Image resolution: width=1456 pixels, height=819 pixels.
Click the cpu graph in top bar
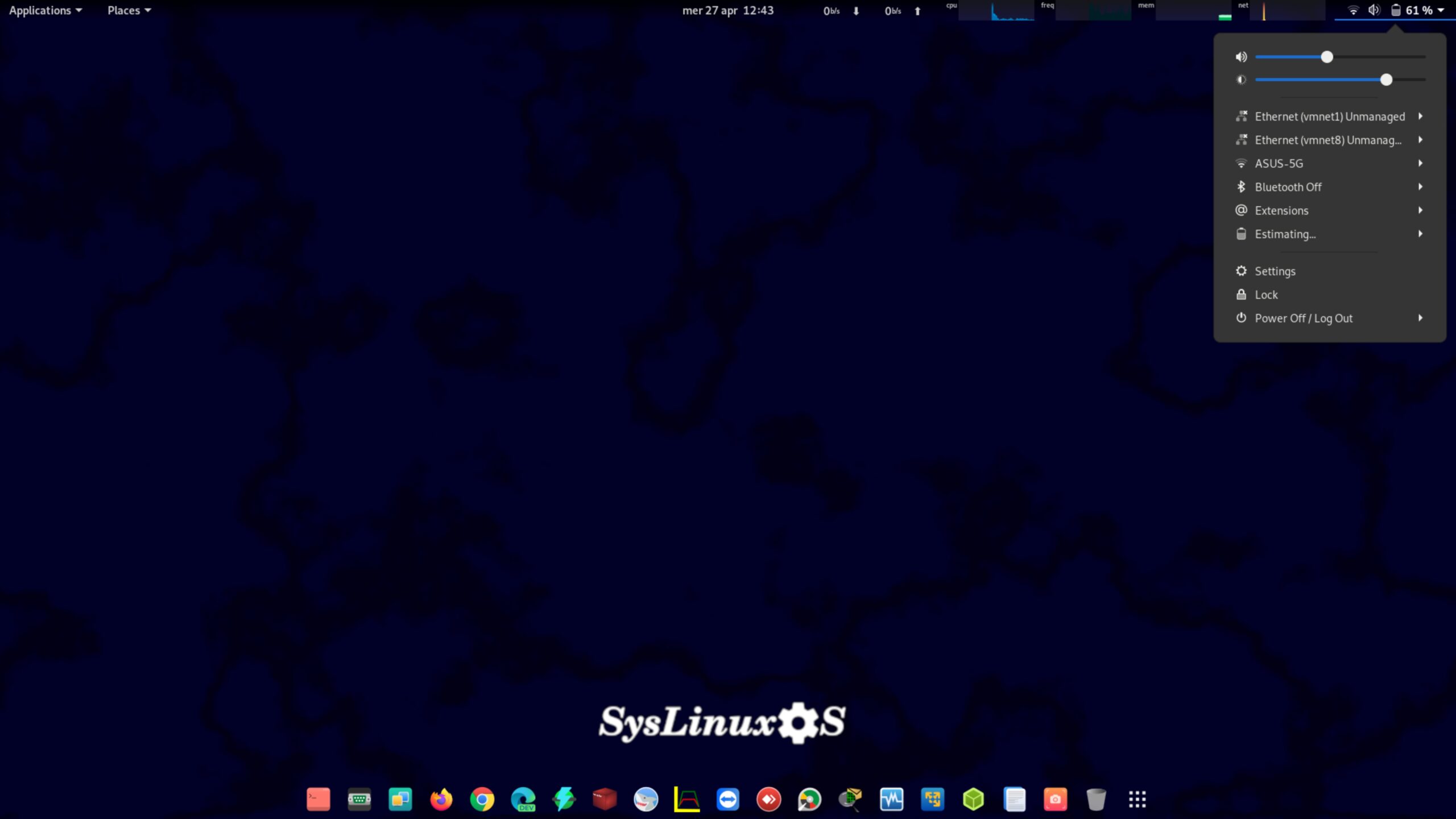[x=996, y=10]
